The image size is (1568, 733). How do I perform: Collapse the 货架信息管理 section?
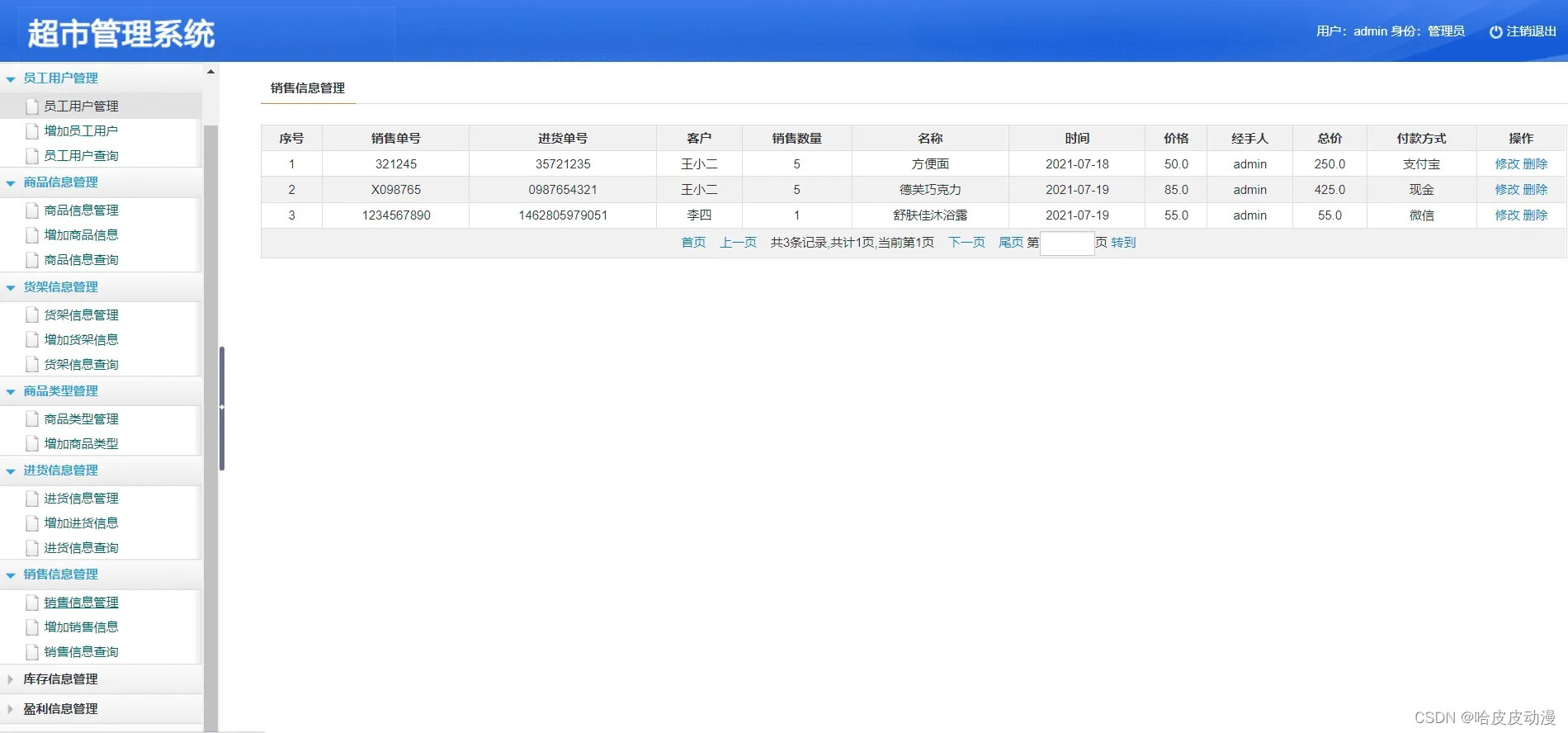11,288
